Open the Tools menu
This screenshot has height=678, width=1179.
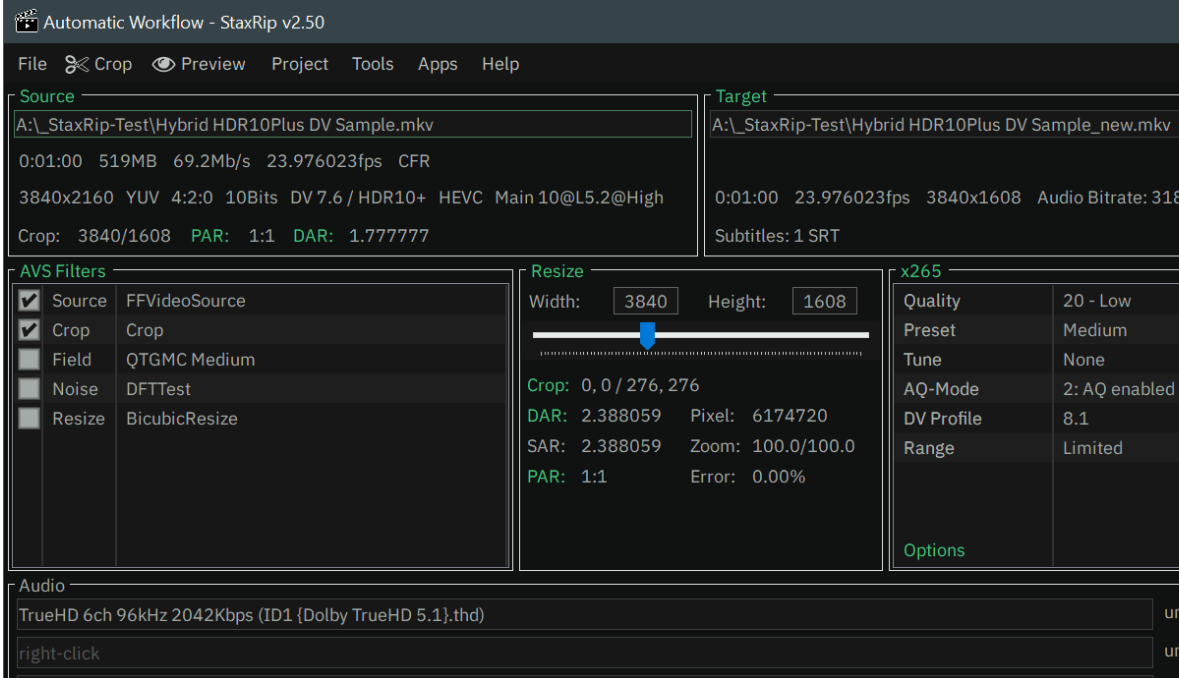[x=372, y=64]
